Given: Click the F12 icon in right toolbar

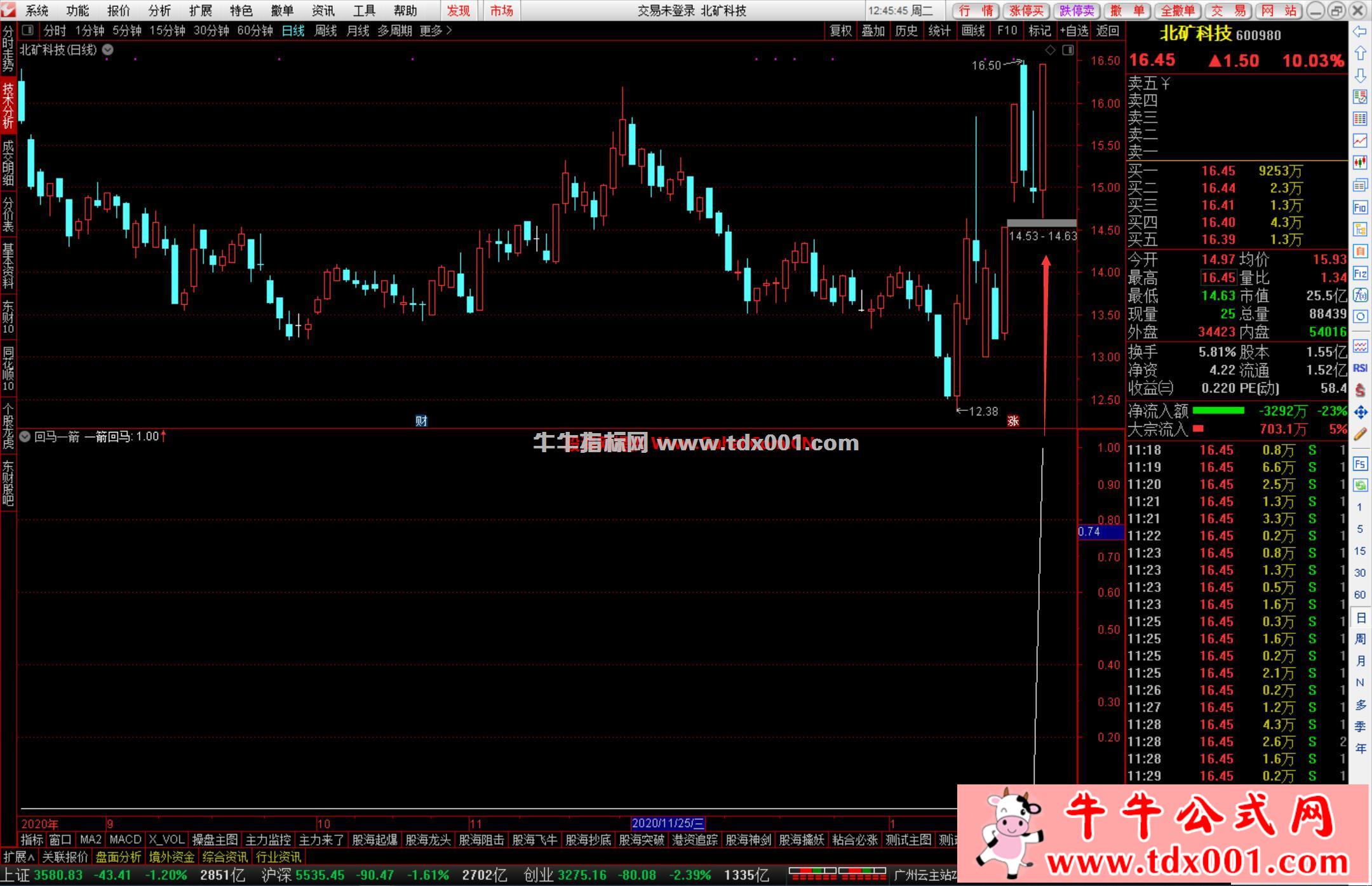Looking at the screenshot, I should click(1360, 274).
